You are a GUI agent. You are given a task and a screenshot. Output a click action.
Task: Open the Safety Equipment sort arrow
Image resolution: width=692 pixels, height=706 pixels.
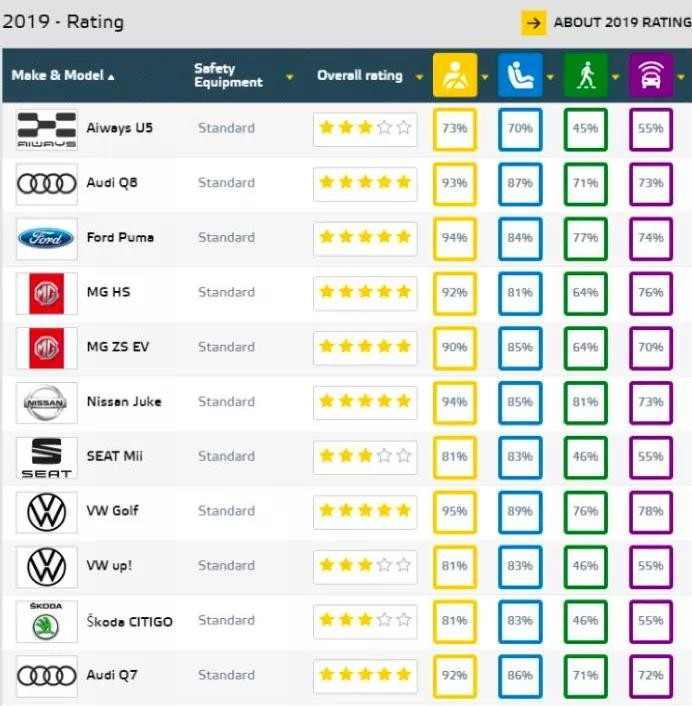290,77
